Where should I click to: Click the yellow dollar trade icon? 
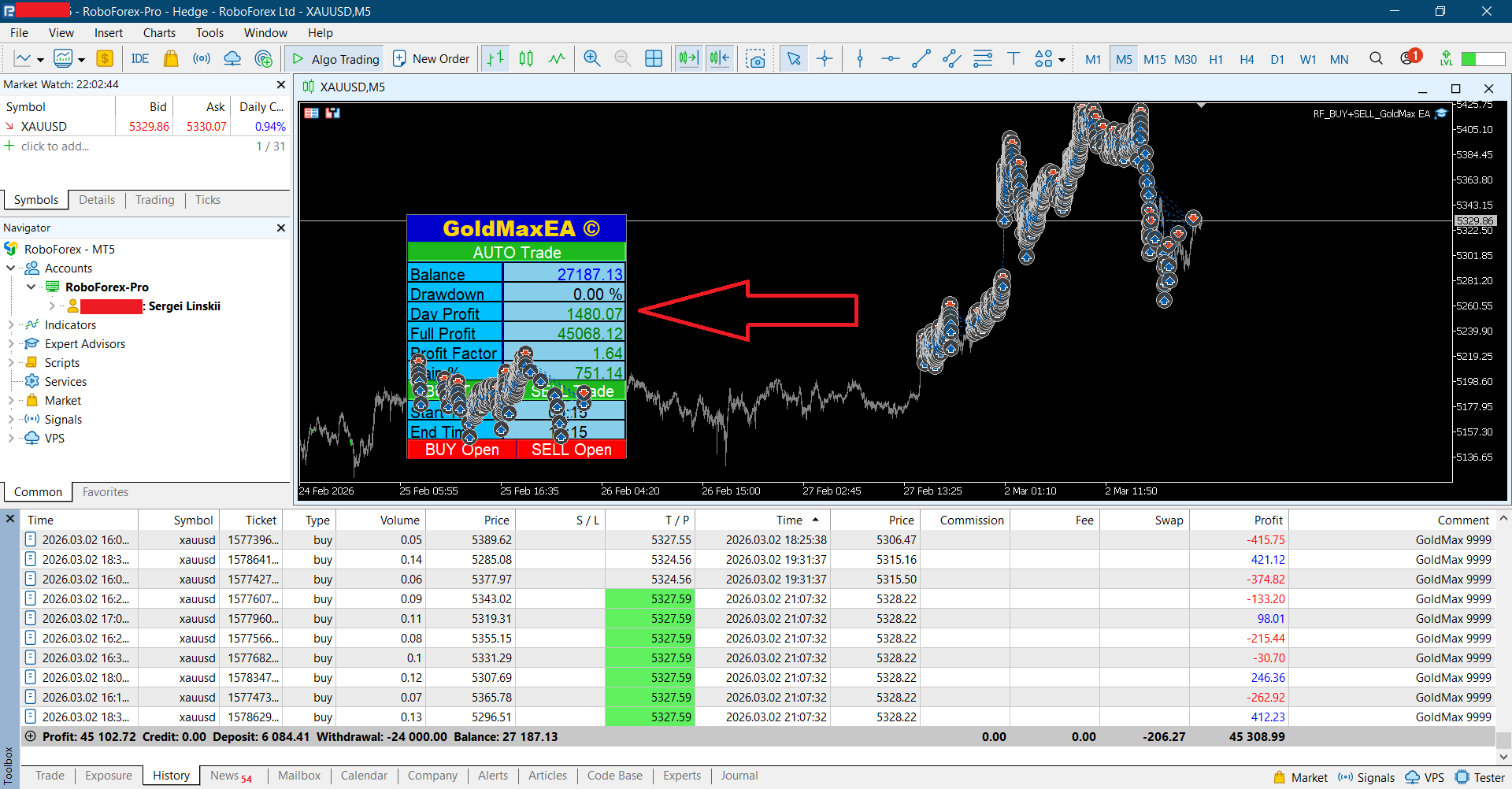(x=105, y=59)
